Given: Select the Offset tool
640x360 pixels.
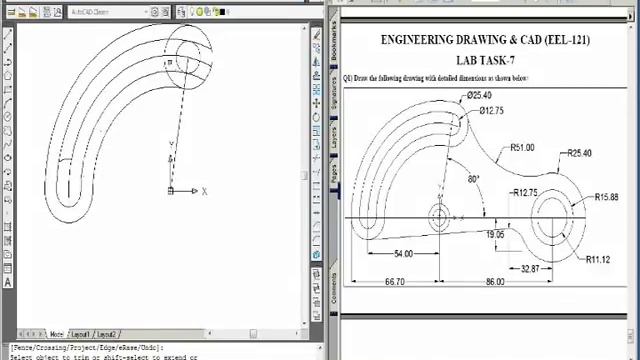Looking at the screenshot, I should point(316,76).
